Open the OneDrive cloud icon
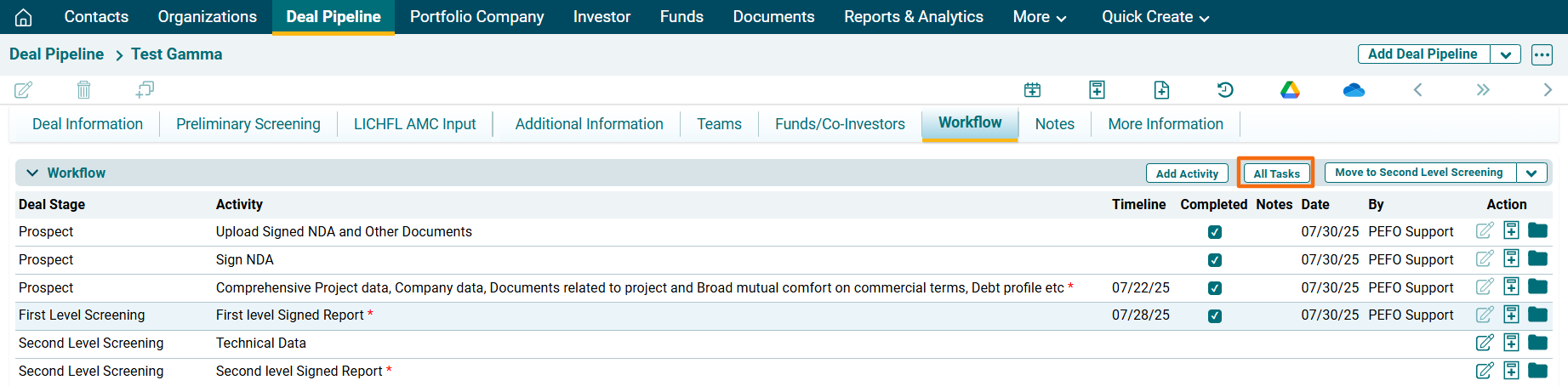This screenshot has height=386, width=1568. coord(1354,89)
